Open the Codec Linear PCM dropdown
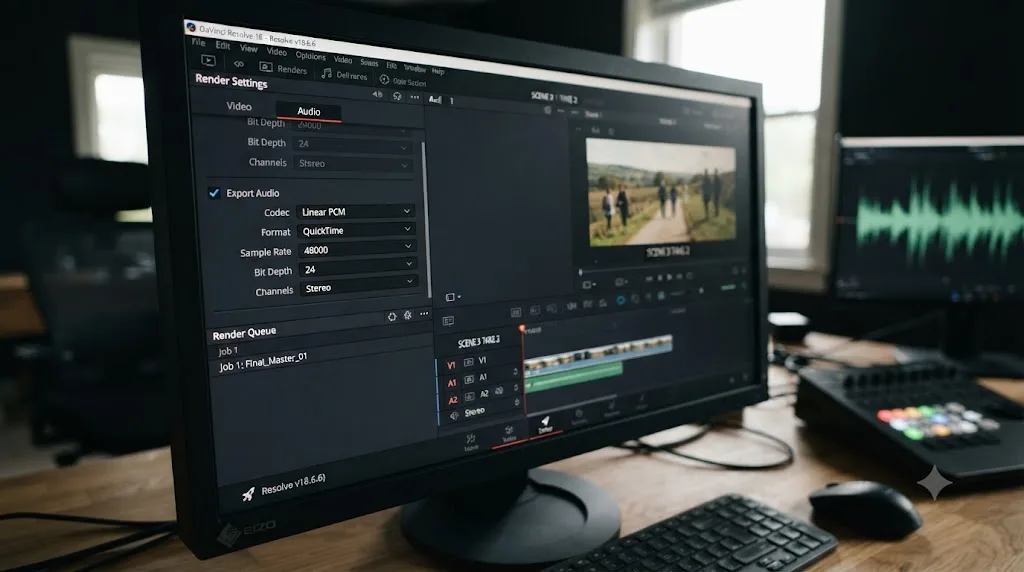 [355, 212]
